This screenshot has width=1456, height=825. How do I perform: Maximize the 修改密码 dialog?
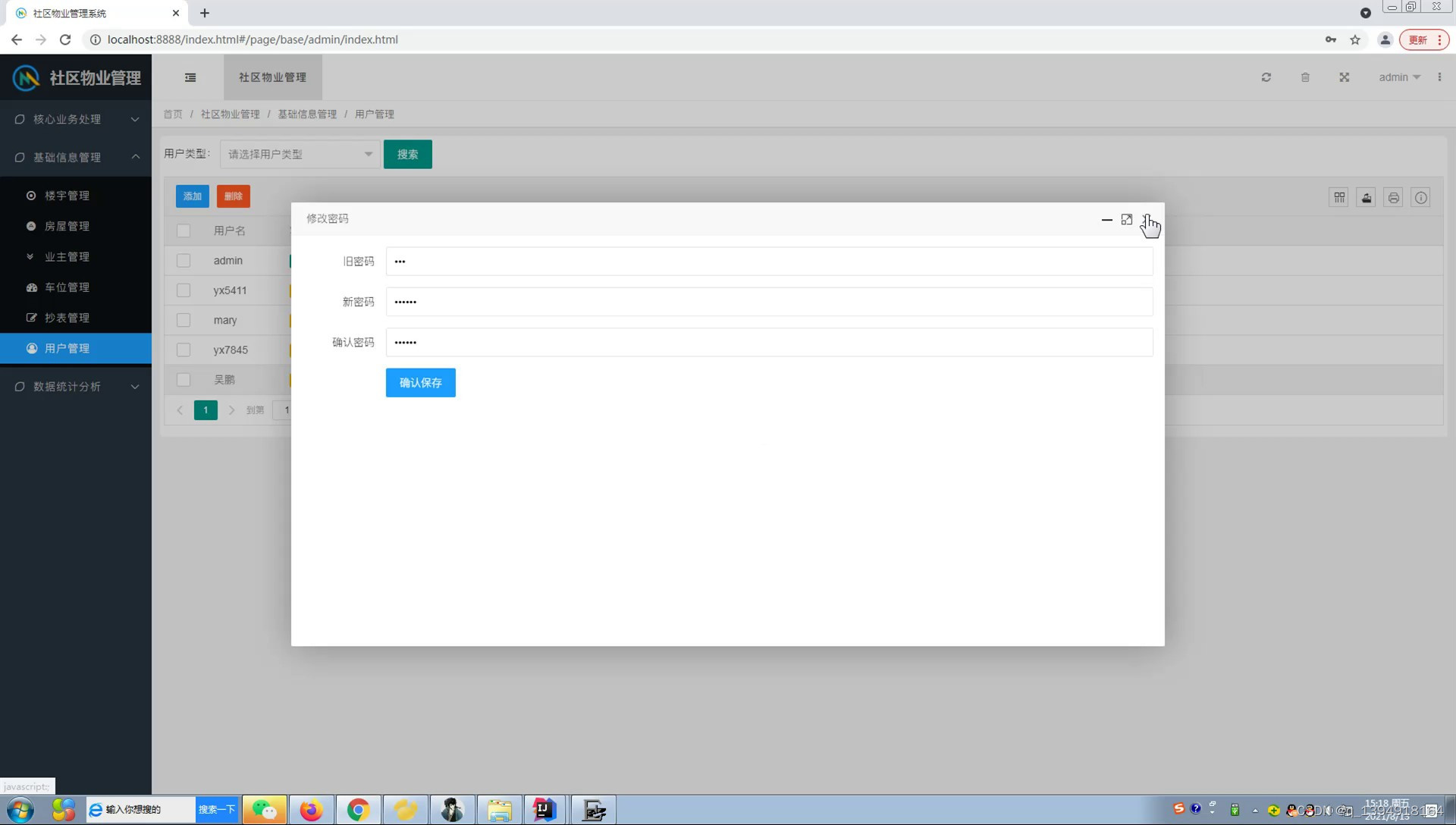[1126, 220]
